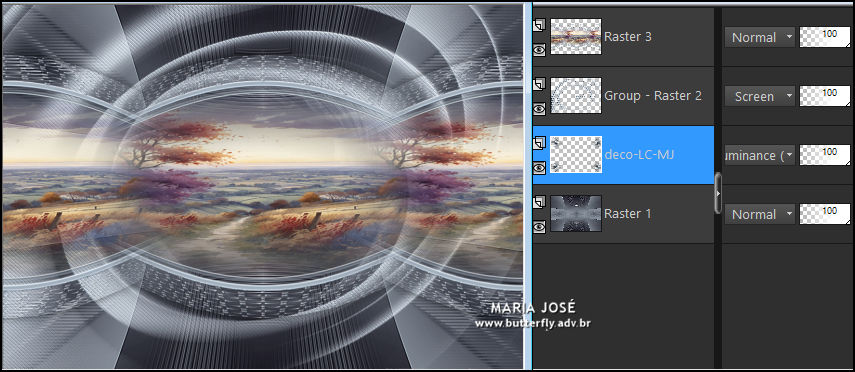Viewport: 855px width, 372px height.
Task: Open Raster 1 Normal blend mode dropdown
Action: tap(760, 214)
